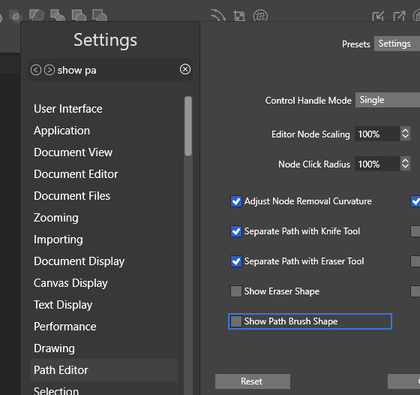Screen dimensions: 420x395
Task: Disable Adjust Node Removal Curvature
Action: (x=236, y=201)
